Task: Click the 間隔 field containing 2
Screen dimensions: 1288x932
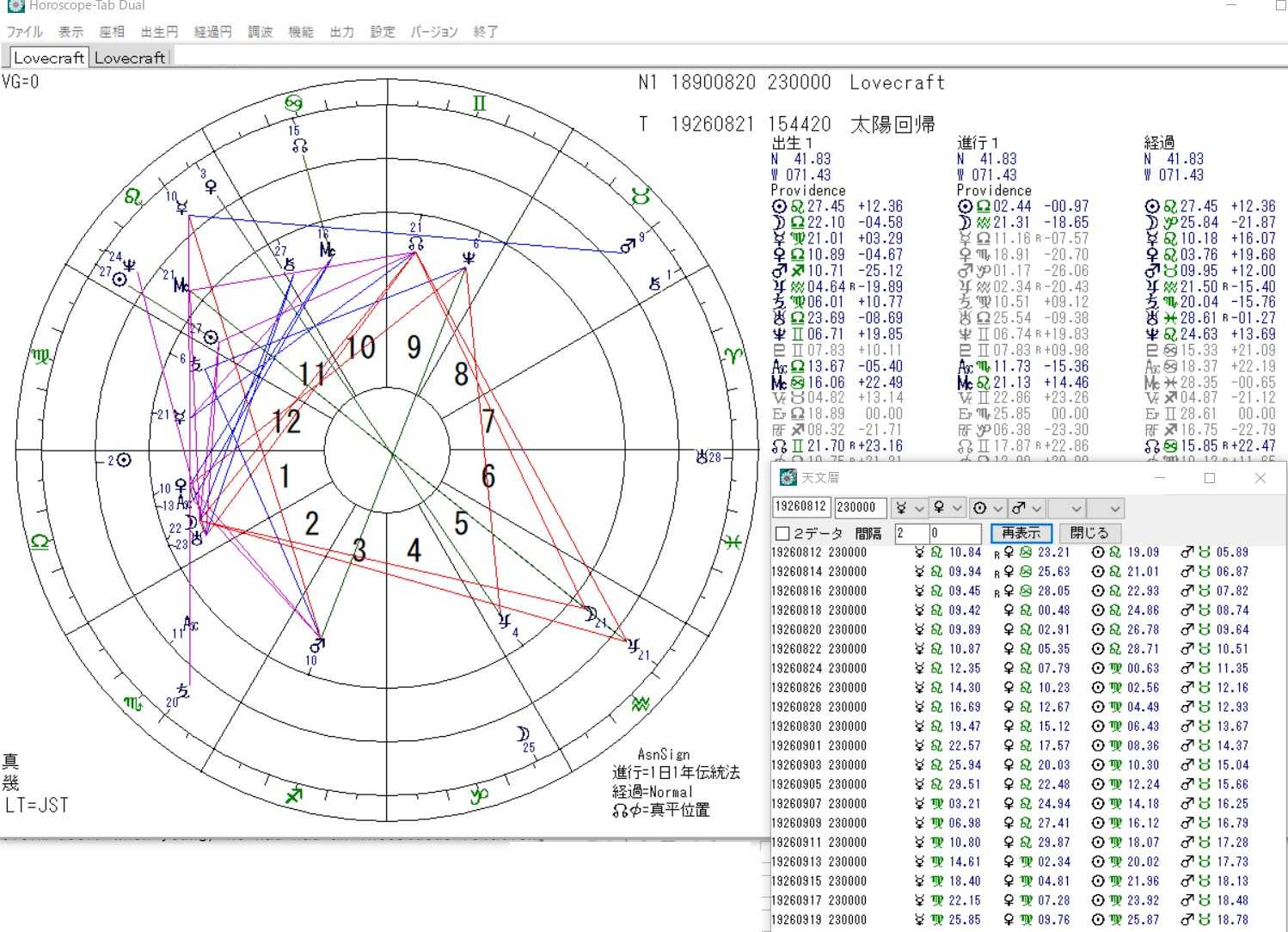Action: click(x=911, y=533)
